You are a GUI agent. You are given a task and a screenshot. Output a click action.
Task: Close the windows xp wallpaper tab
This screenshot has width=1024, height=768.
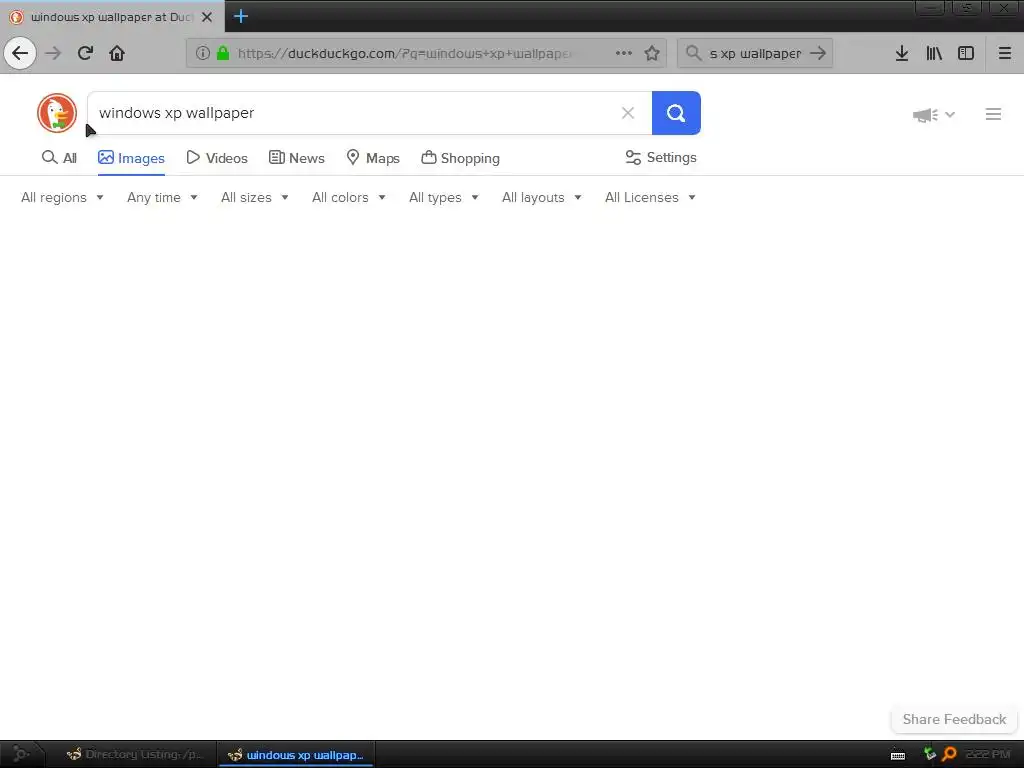pyautogui.click(x=207, y=17)
